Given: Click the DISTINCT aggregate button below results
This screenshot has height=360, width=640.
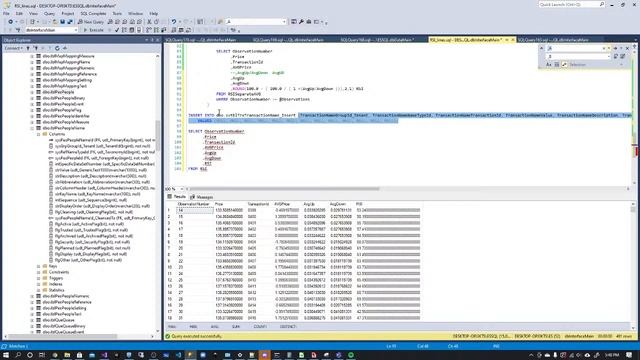Looking at the screenshot, I should (x=288, y=327).
